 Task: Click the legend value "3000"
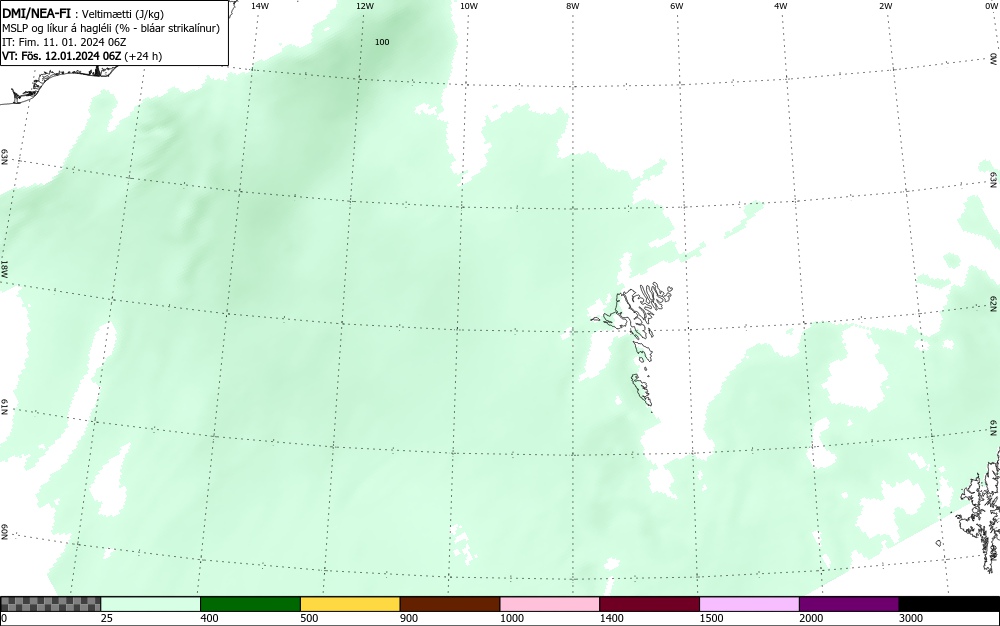click(x=911, y=618)
